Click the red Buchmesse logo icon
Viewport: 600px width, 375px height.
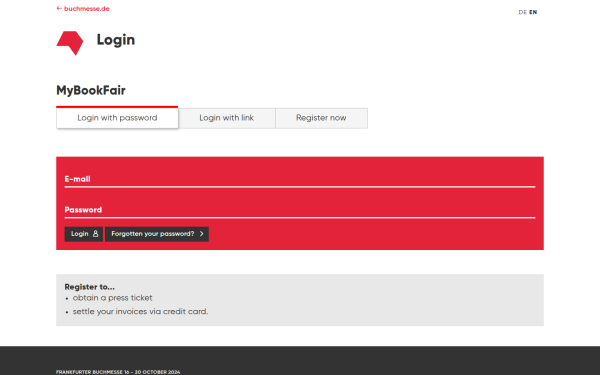[x=70, y=43]
